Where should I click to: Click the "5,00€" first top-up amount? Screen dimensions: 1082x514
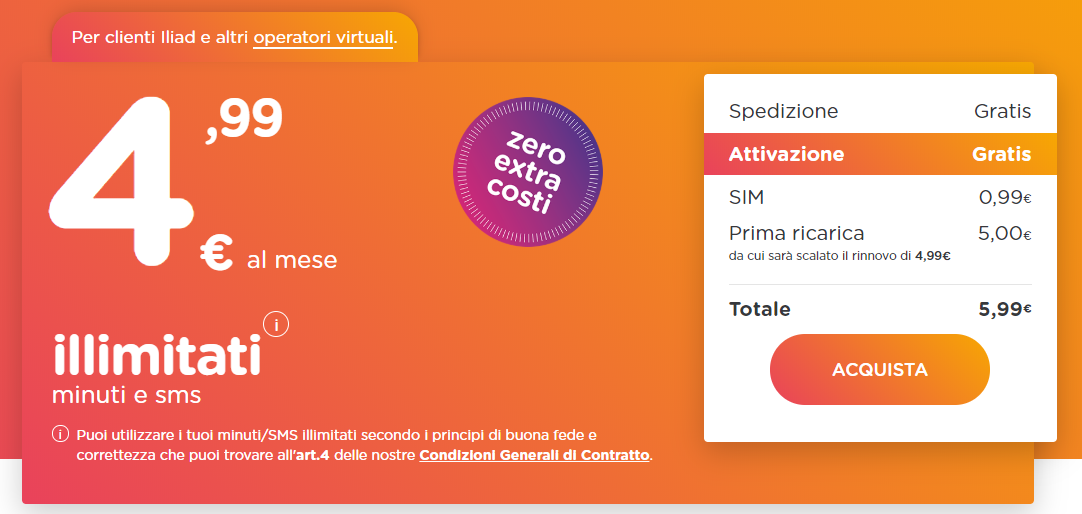(1004, 233)
